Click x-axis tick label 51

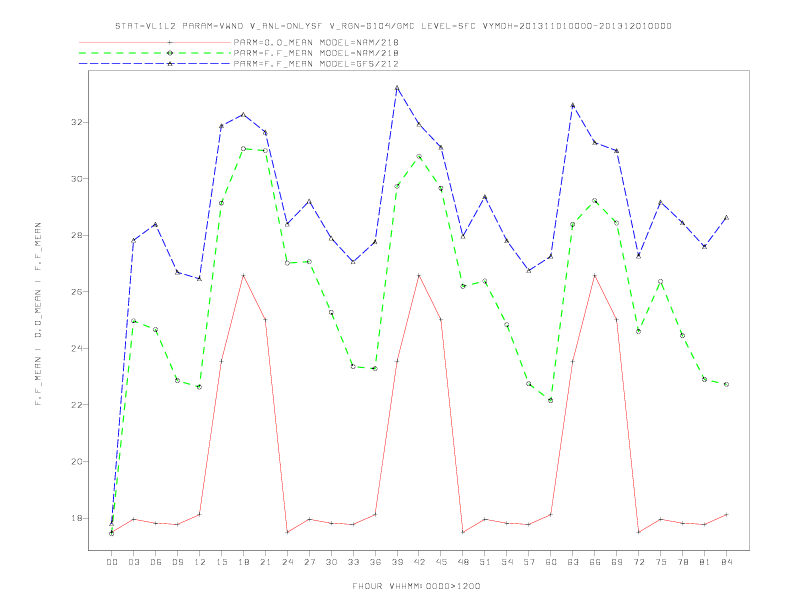click(x=485, y=562)
